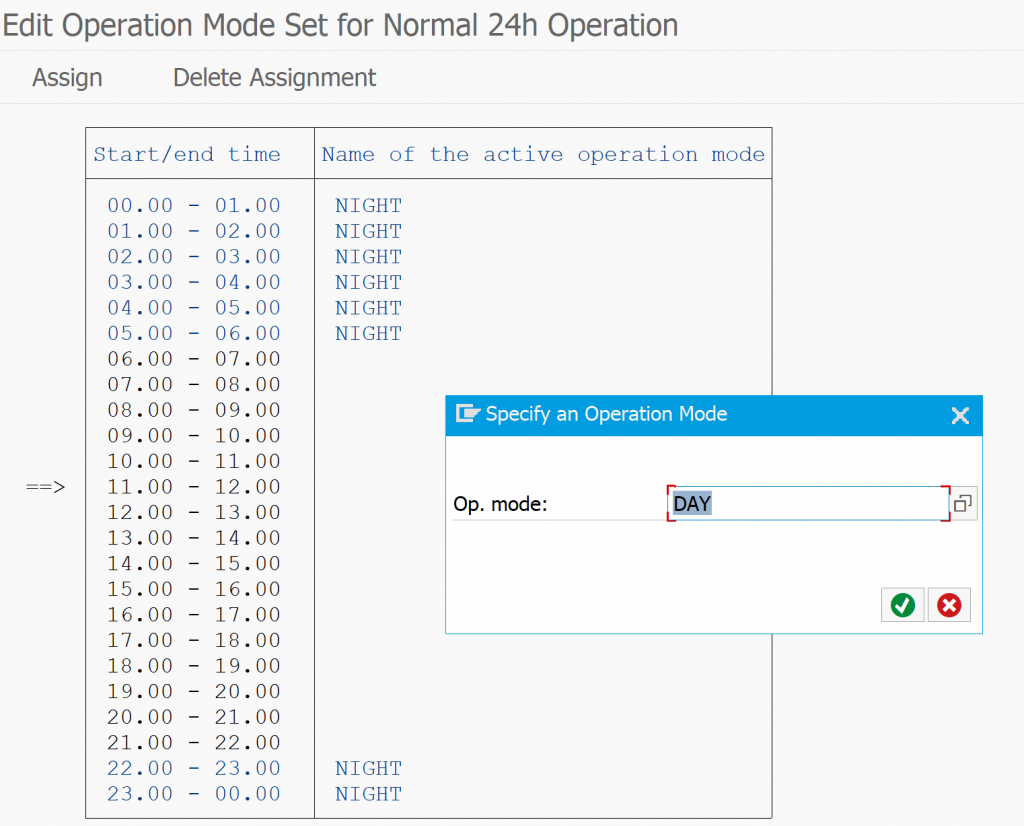Confirm the operation mode with green checkmark
The image size is (1024, 826).
[902, 605]
